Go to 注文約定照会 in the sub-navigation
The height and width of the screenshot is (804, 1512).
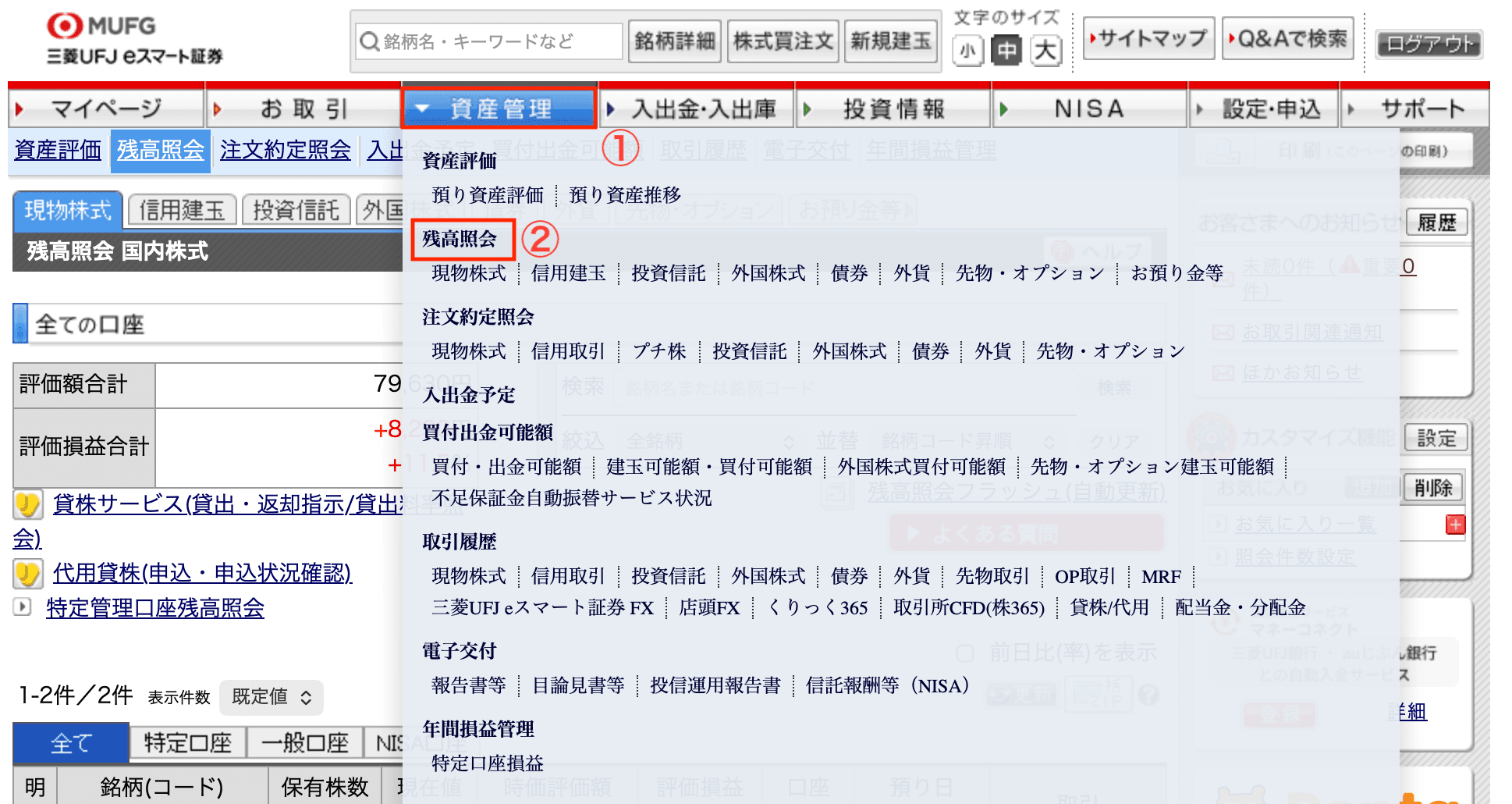286,150
